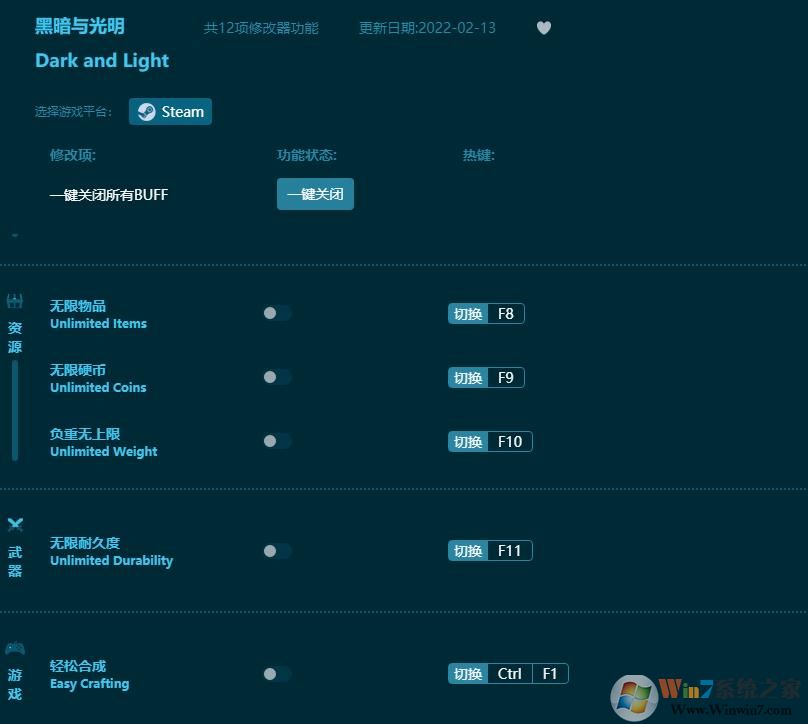This screenshot has width=808, height=724.
Task: Click the Unlimited Durability label
Action: [111, 561]
